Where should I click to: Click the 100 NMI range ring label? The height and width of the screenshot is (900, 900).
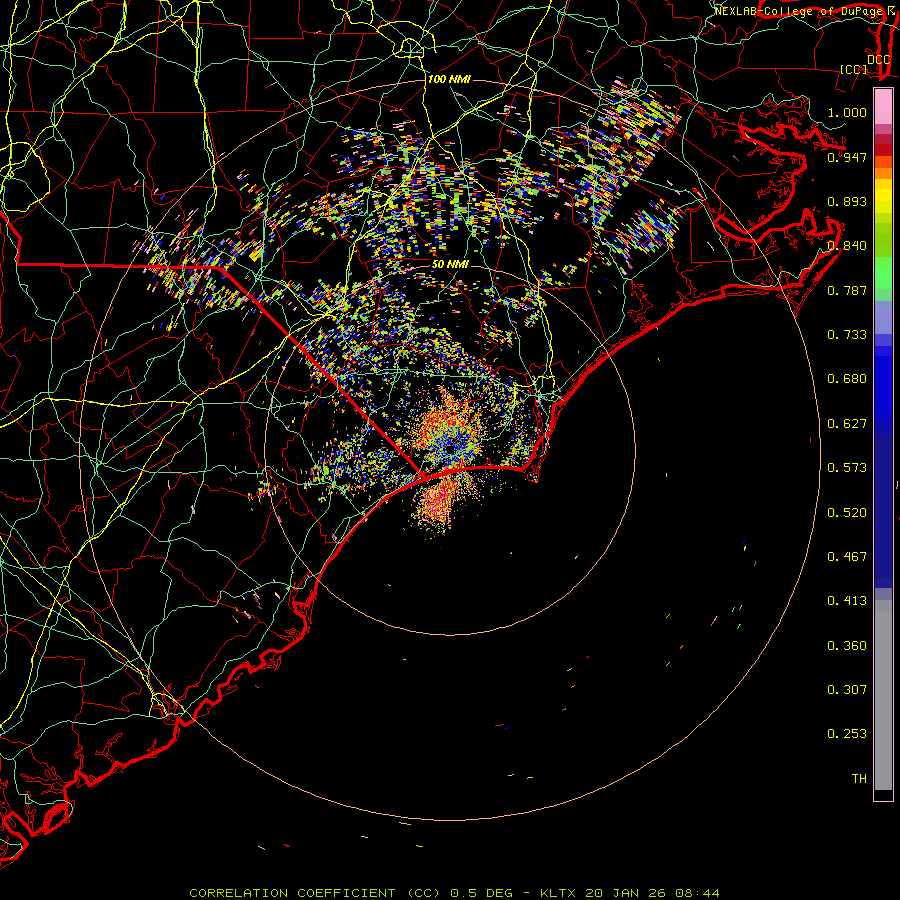(x=449, y=79)
